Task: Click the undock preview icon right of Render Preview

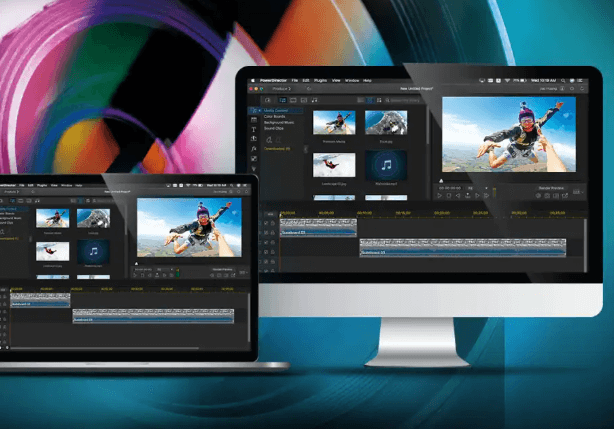Action: point(565,195)
